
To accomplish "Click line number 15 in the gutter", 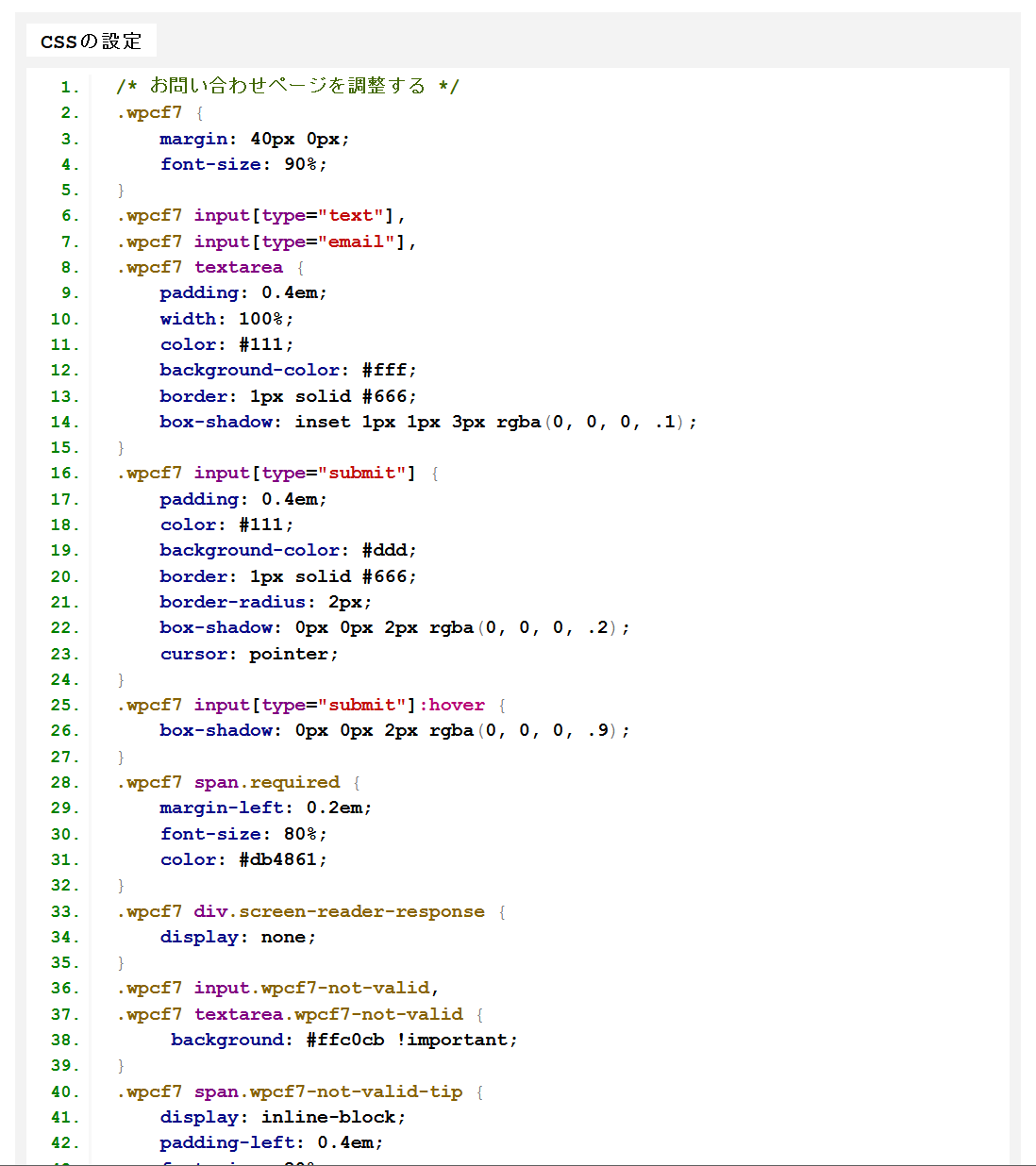I will point(65,448).
